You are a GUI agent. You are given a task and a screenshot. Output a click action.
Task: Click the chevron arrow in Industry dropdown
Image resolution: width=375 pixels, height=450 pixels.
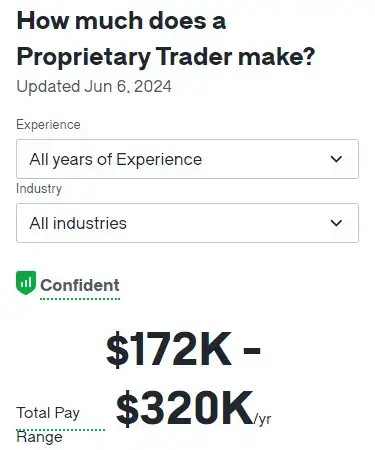point(336,223)
